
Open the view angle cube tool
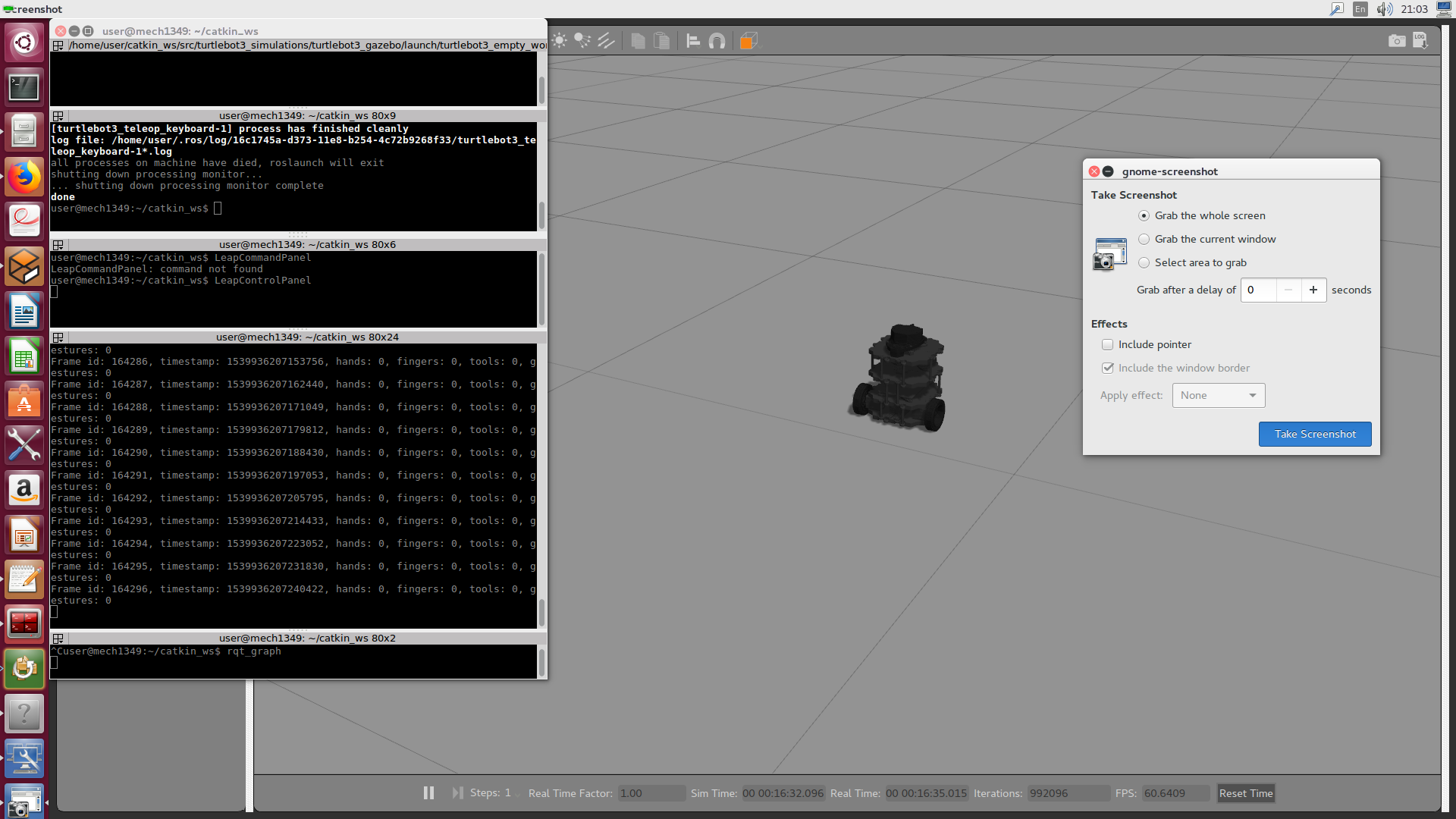(748, 41)
